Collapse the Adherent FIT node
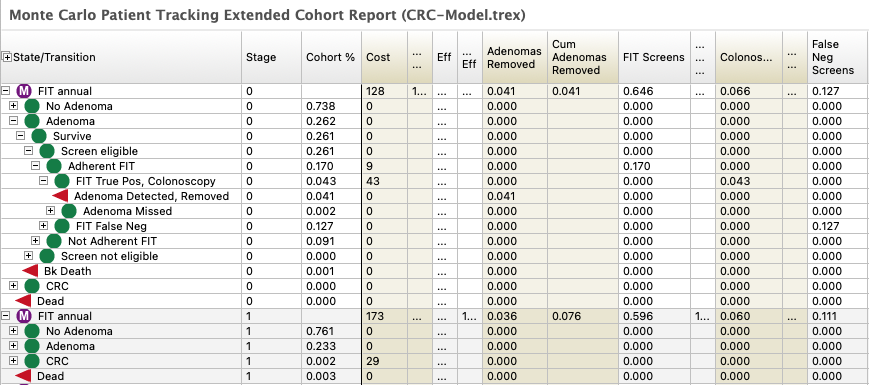 pos(35,166)
